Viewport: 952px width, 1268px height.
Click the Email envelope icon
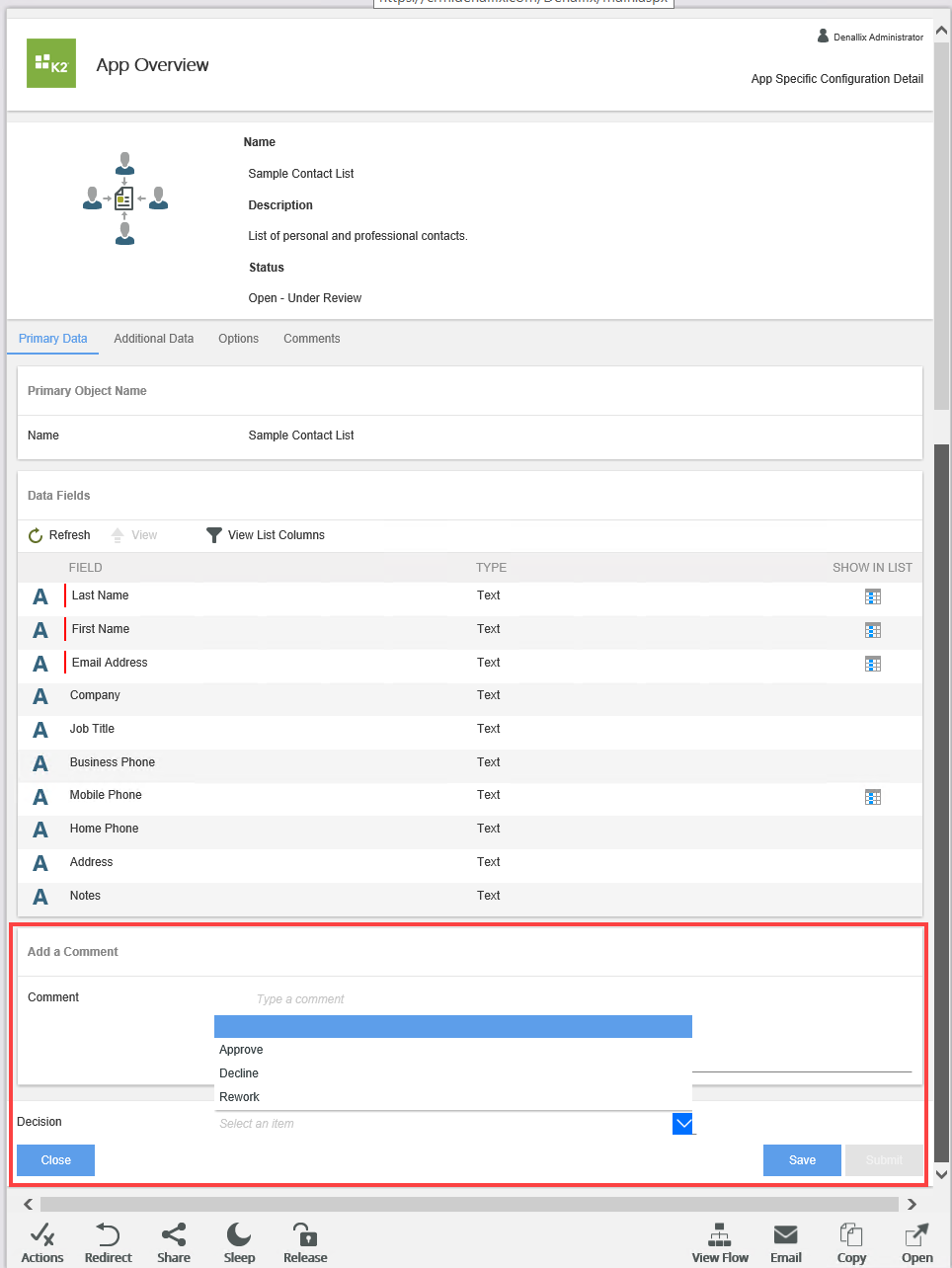coord(786,1235)
